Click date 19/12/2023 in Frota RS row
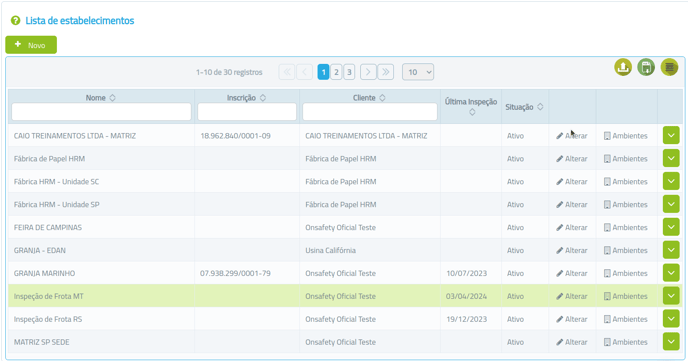688x361 pixels. 466,319
